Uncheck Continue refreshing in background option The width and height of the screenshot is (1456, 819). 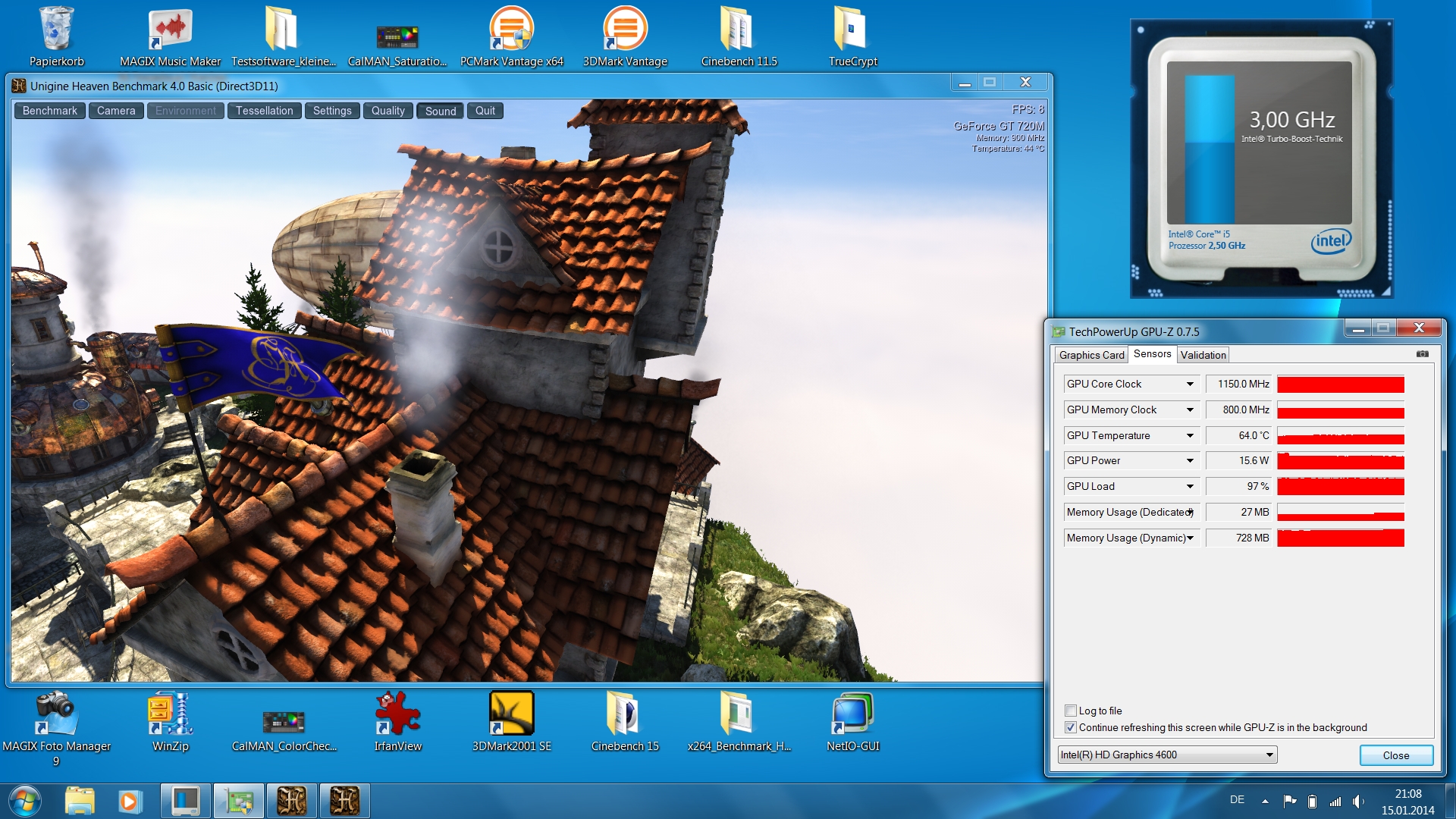pyautogui.click(x=1071, y=727)
